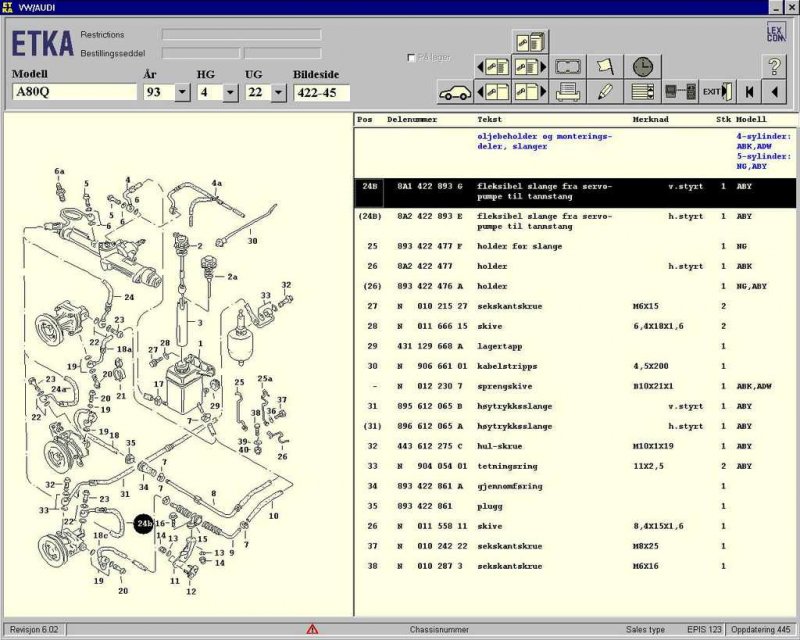Open the År year dropdown
The image size is (800, 640).
tap(182, 92)
